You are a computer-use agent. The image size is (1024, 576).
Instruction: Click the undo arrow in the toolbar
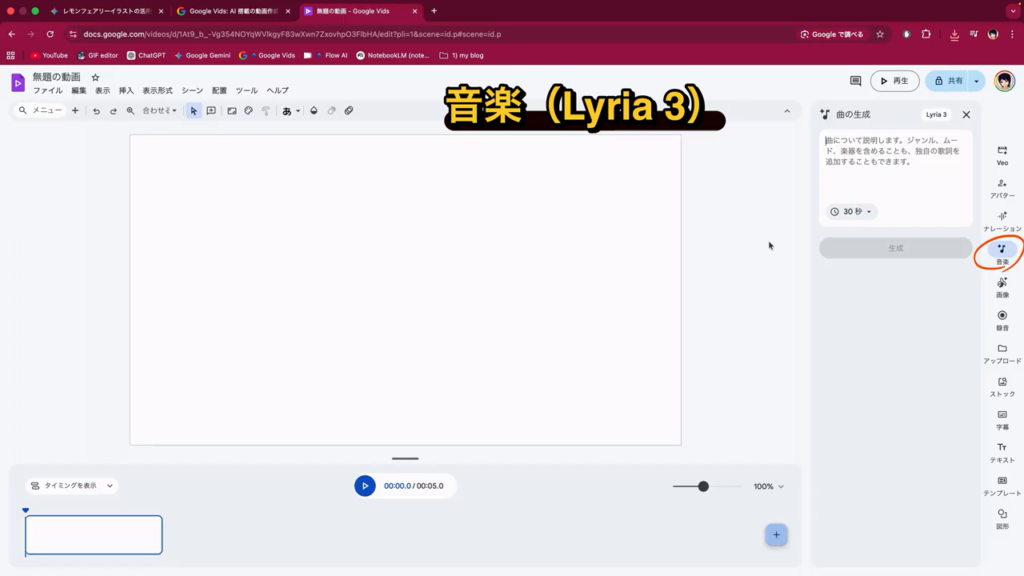(x=96, y=111)
